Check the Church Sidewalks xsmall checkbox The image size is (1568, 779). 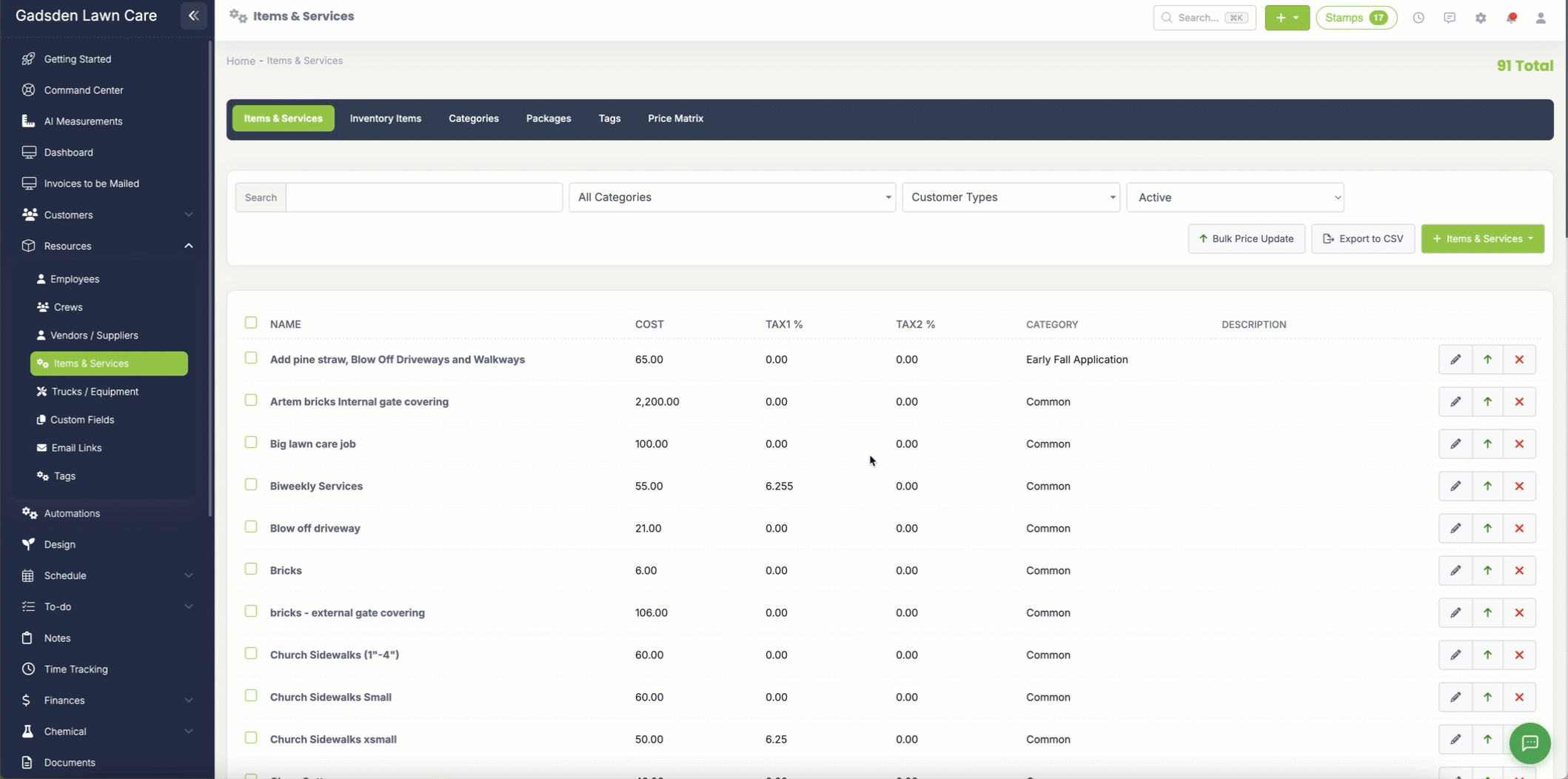(x=251, y=738)
